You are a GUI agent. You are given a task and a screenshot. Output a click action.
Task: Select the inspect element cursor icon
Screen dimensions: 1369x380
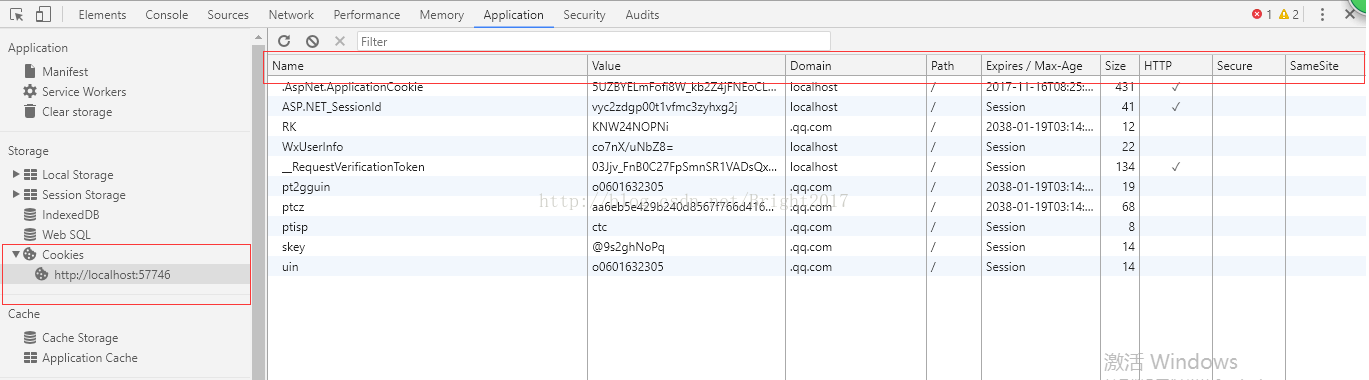point(16,14)
